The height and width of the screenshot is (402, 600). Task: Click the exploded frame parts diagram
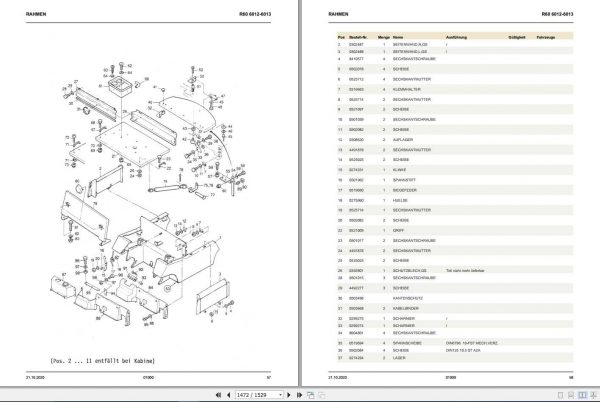[149, 195]
